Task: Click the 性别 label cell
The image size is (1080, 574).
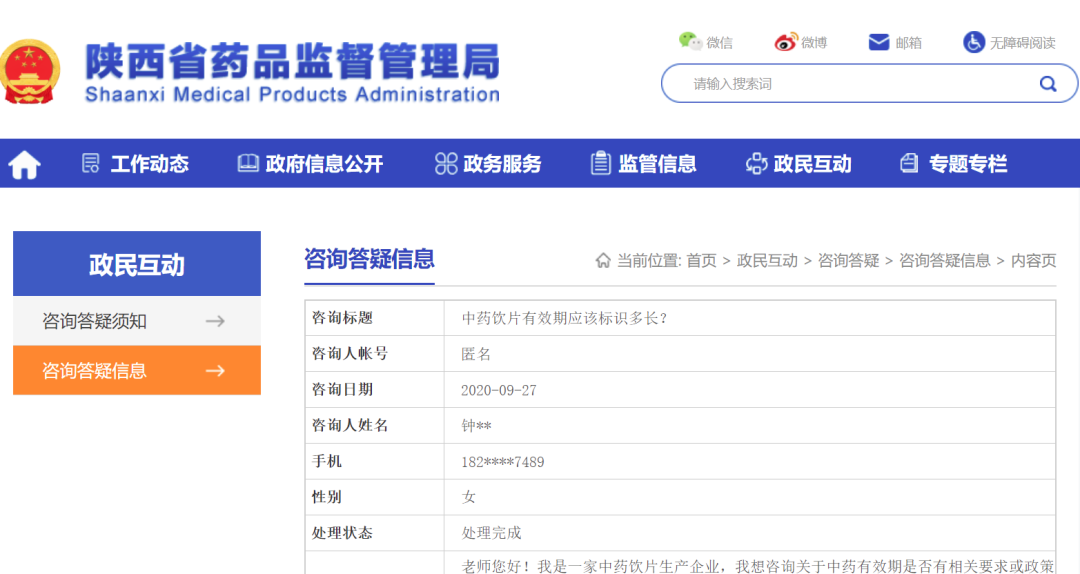Action: (x=375, y=497)
